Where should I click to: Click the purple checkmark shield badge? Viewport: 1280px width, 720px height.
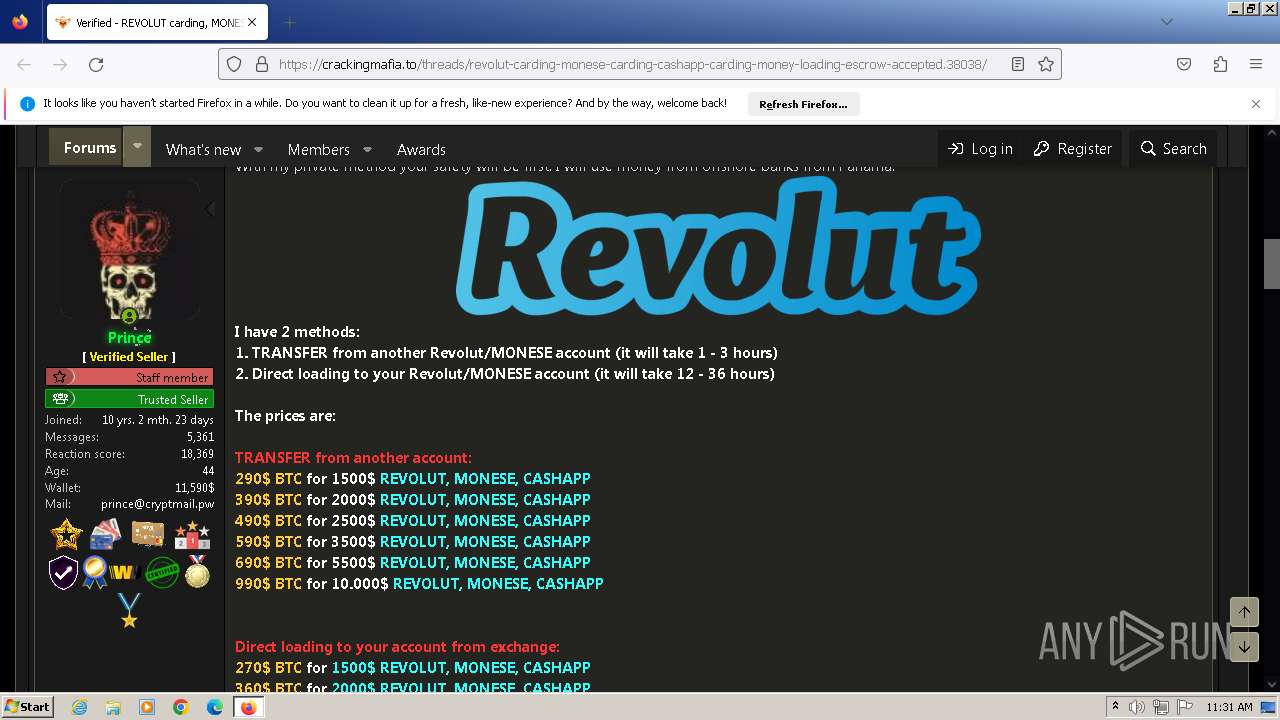(x=63, y=573)
